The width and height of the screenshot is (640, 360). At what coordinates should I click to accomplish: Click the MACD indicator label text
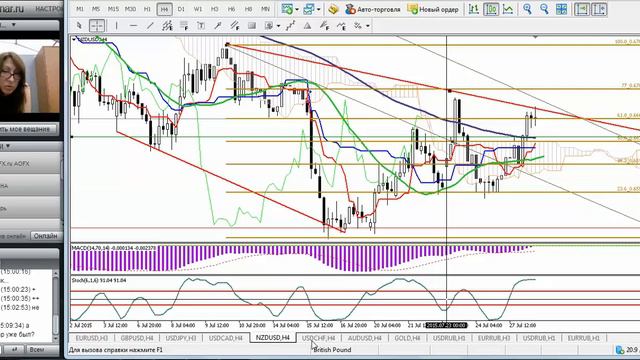[113, 248]
